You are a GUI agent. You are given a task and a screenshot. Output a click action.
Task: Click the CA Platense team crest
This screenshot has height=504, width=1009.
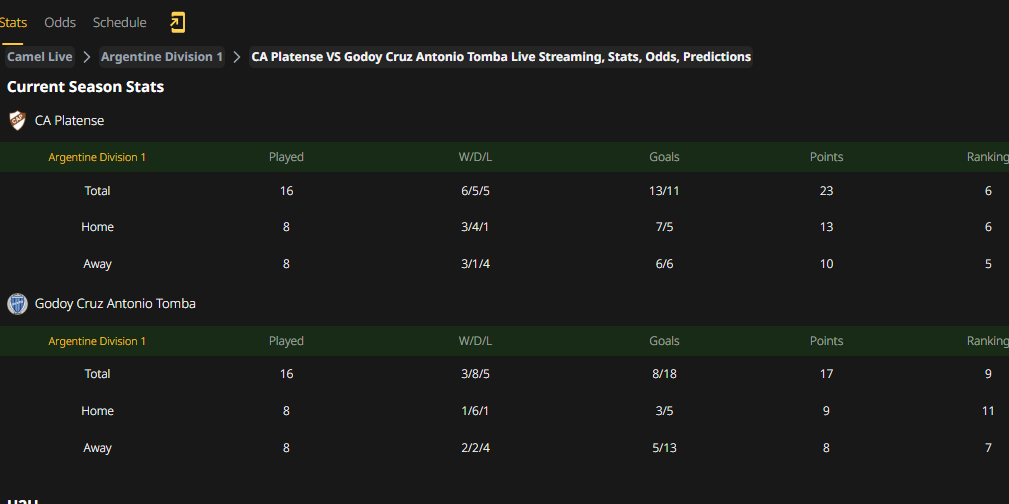pos(17,120)
